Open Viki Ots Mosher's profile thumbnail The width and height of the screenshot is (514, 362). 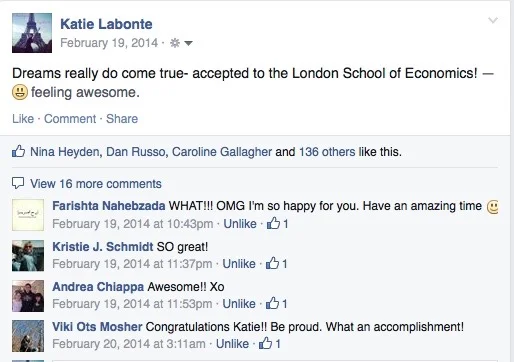click(28, 336)
